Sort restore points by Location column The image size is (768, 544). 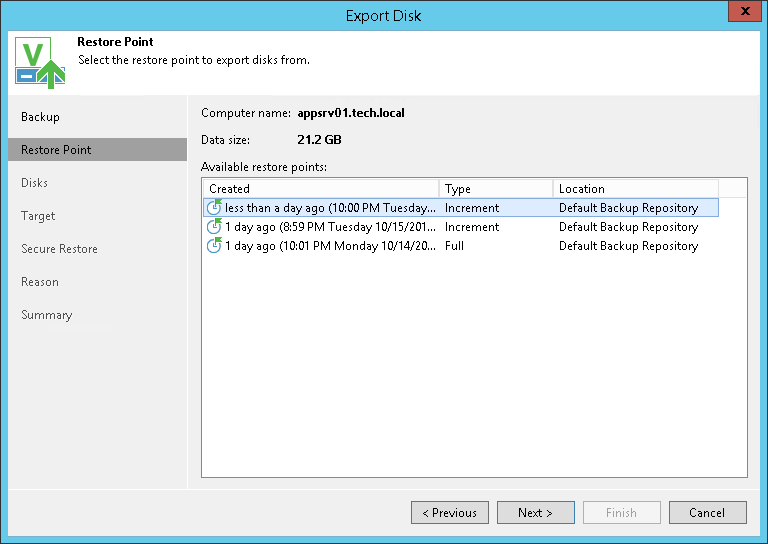coord(636,189)
